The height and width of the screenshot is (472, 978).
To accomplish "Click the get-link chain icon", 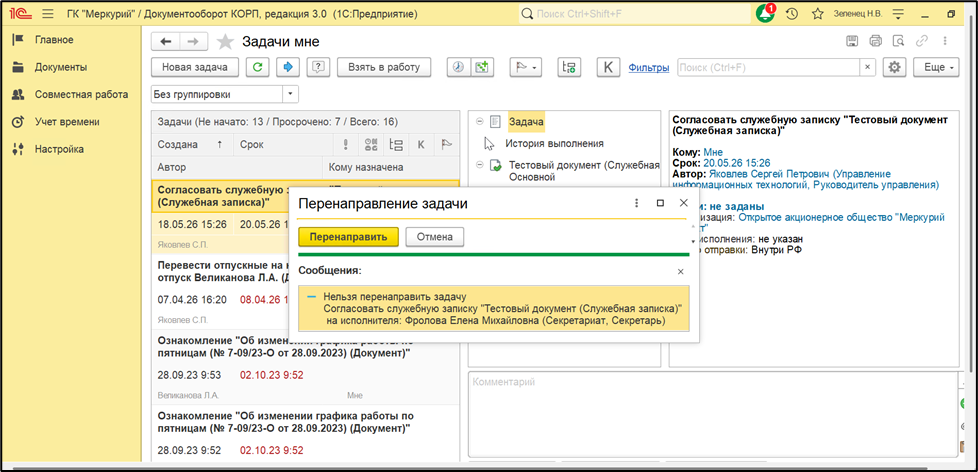I will 921,41.
